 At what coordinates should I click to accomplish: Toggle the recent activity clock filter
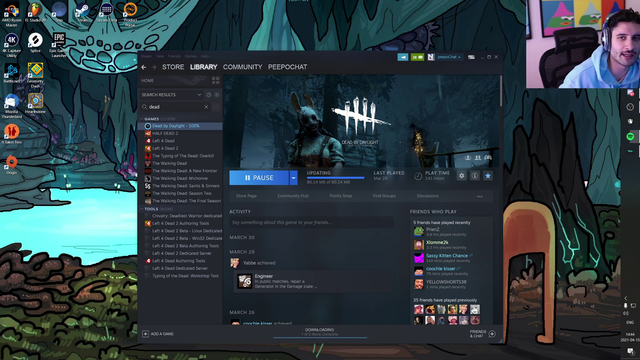point(209,95)
